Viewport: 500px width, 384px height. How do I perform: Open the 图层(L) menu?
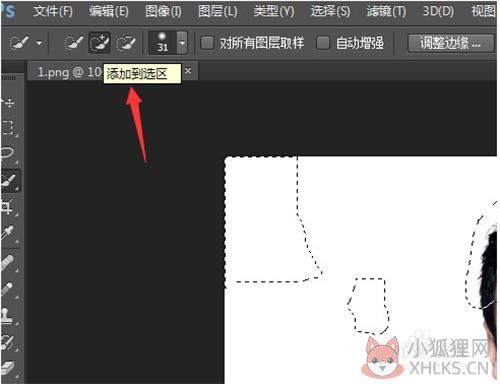217,11
